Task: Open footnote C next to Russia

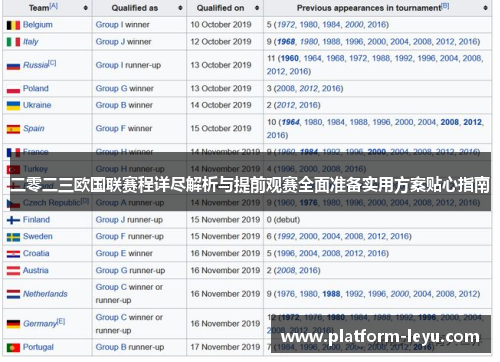Action: tap(52, 63)
